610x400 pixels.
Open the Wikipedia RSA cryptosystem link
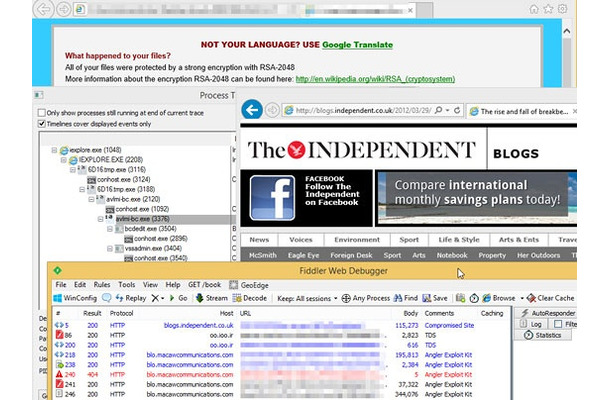[x=375, y=79]
